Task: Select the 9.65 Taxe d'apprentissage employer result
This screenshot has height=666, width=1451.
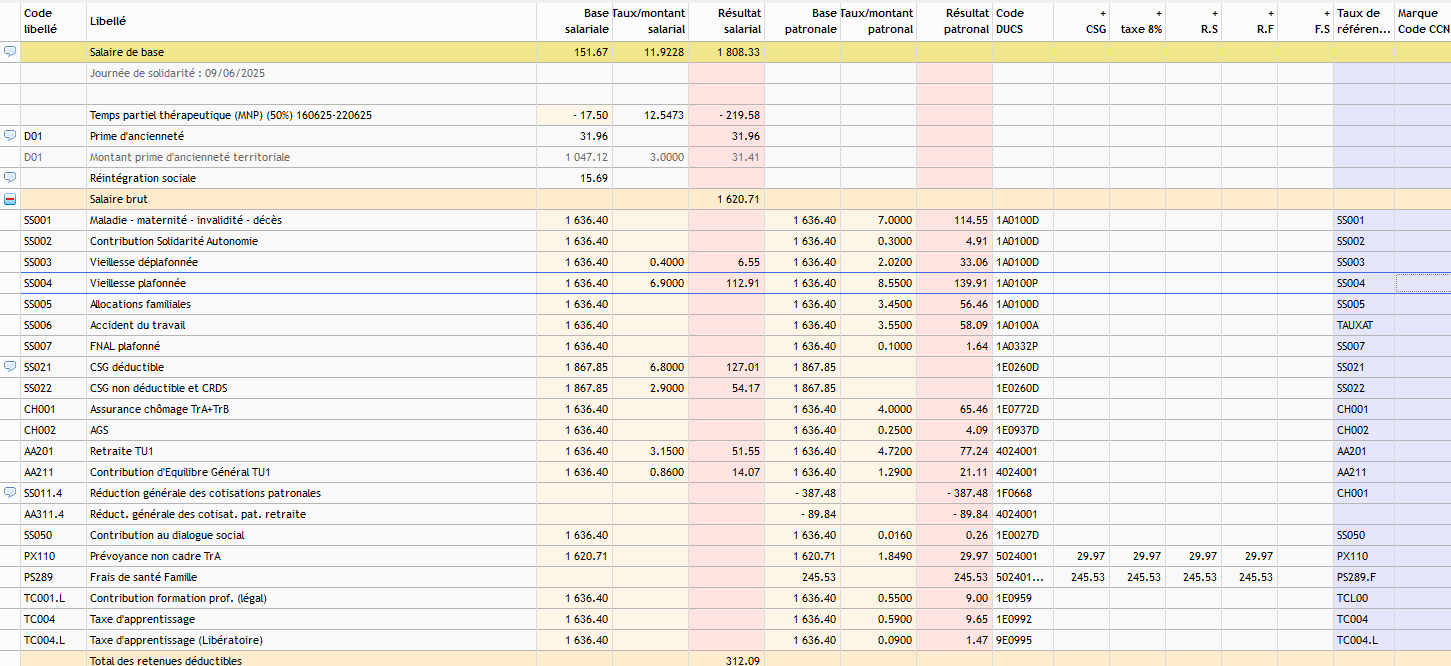Action: pyautogui.click(x=954, y=619)
